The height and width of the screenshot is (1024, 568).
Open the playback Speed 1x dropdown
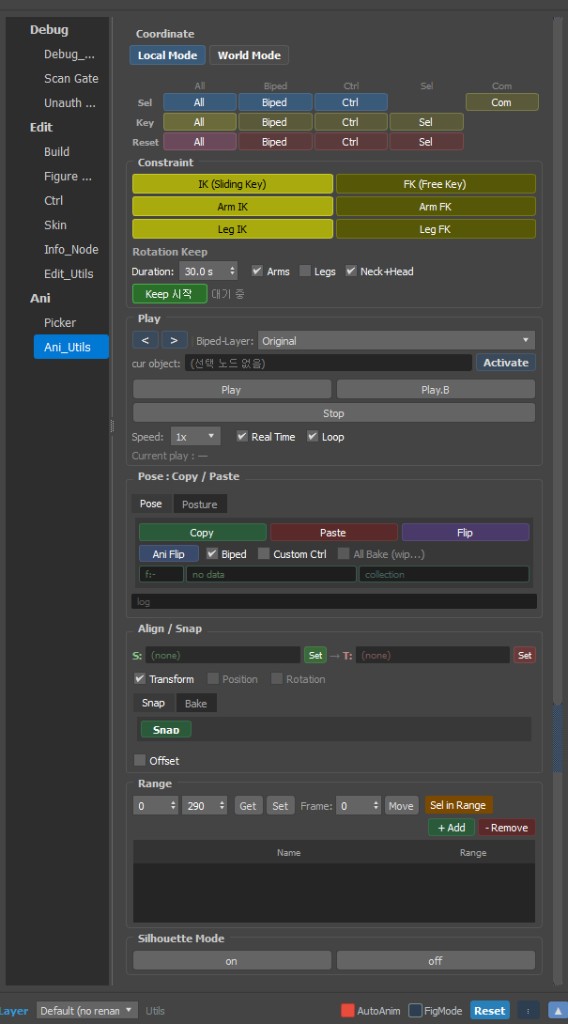195,436
